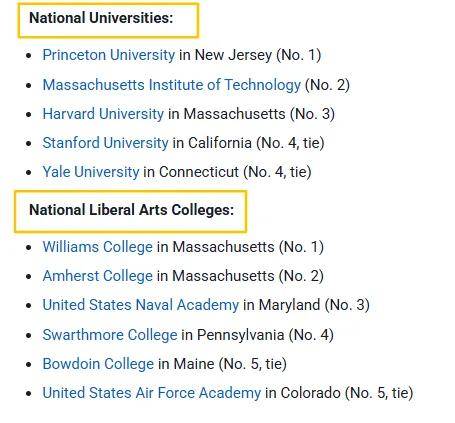The height and width of the screenshot is (423, 455).
Task: Click the 'in Maryland (No. 3)' text
Action: pyautogui.click(x=306, y=305)
